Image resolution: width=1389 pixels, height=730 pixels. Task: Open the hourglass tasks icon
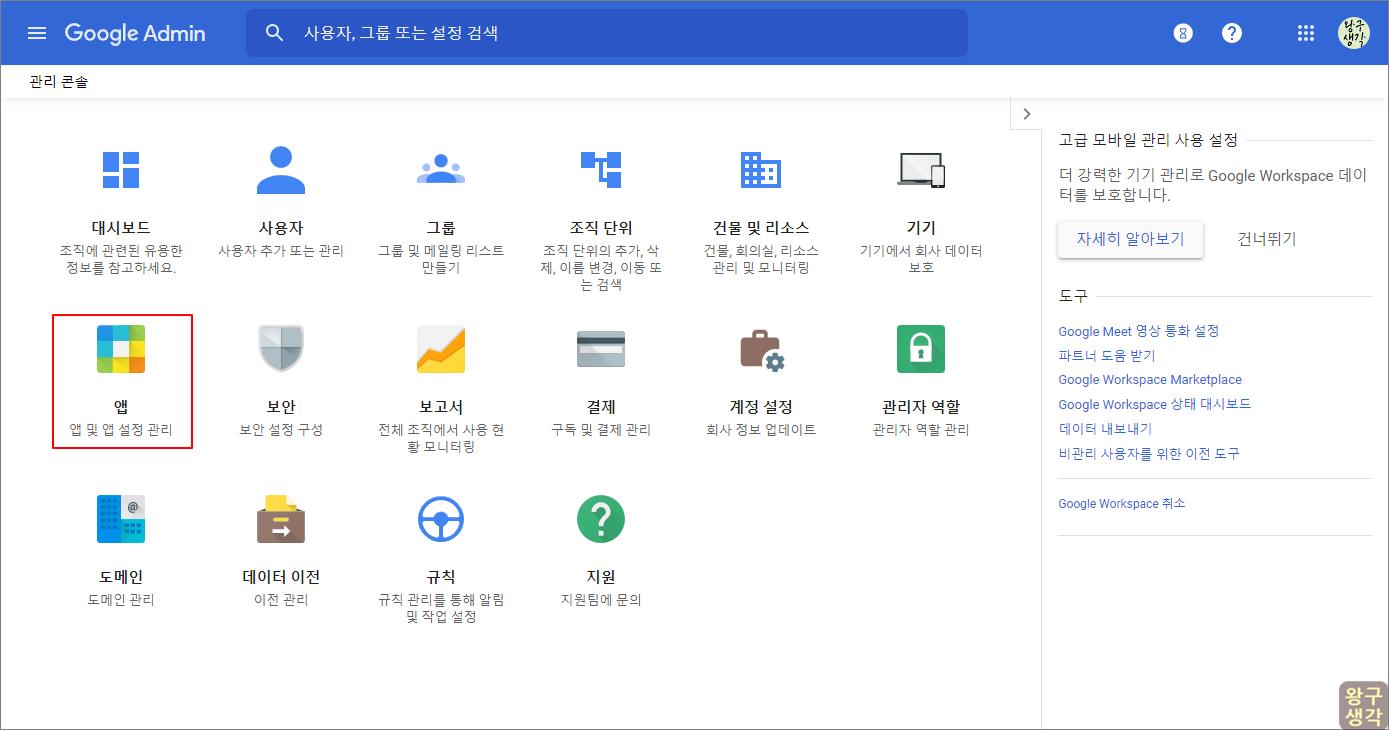point(1183,33)
